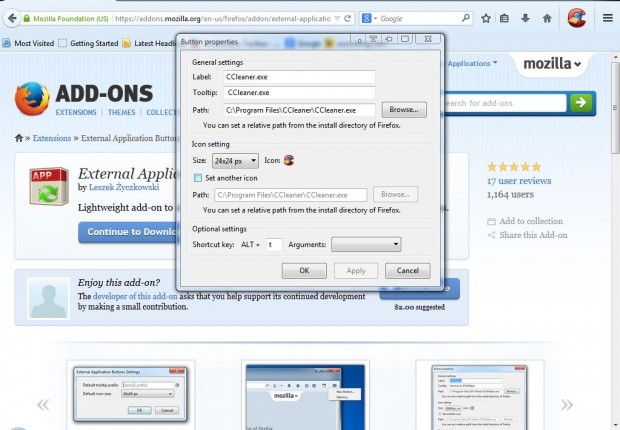
Task: Open the Settings dialog screenshot thumbnail
Action: click(130, 394)
